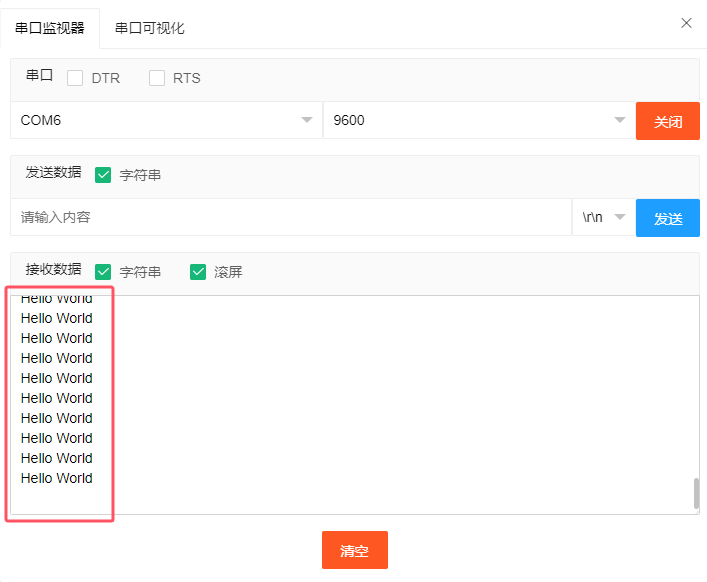Screen dimensions: 707x582
Task: Open the COM6 port dropdown
Action: pyautogui.click(x=166, y=120)
